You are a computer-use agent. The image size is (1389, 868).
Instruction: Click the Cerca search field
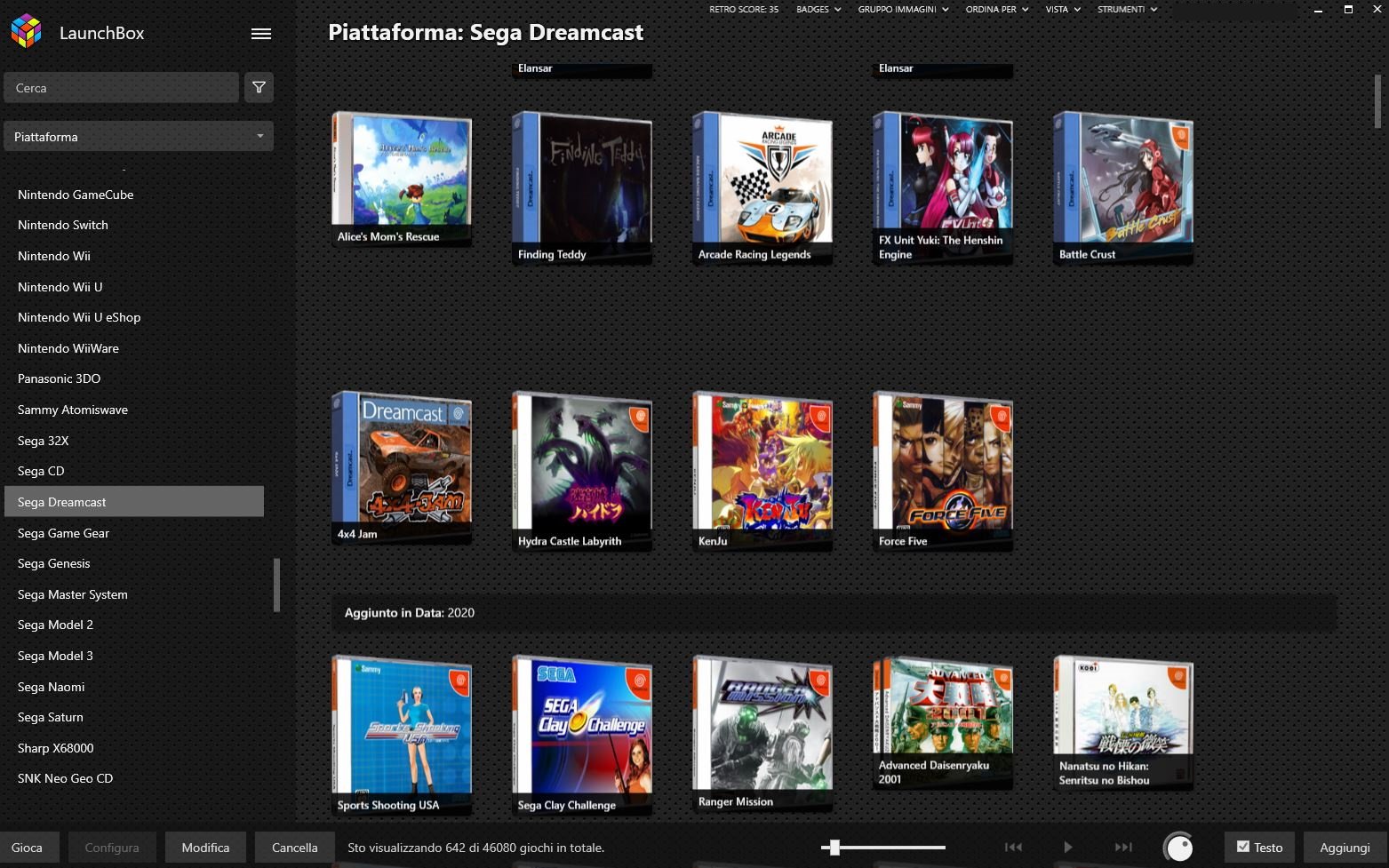coord(122,88)
